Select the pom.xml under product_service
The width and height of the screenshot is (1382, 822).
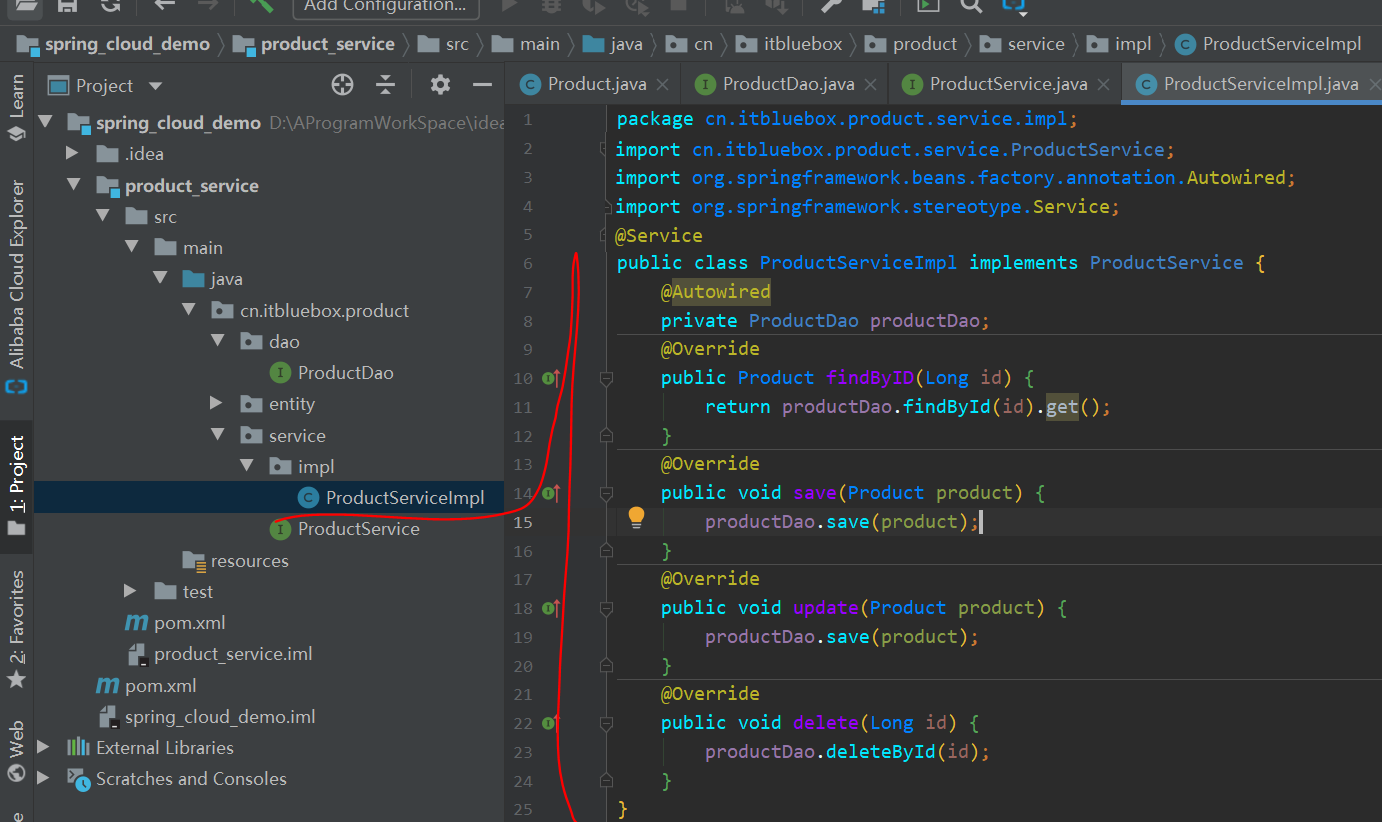174,623
